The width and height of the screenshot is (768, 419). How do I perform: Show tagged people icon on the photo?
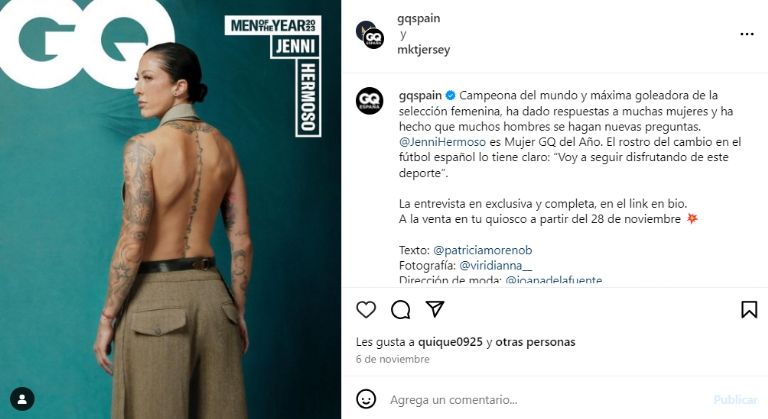point(22,399)
